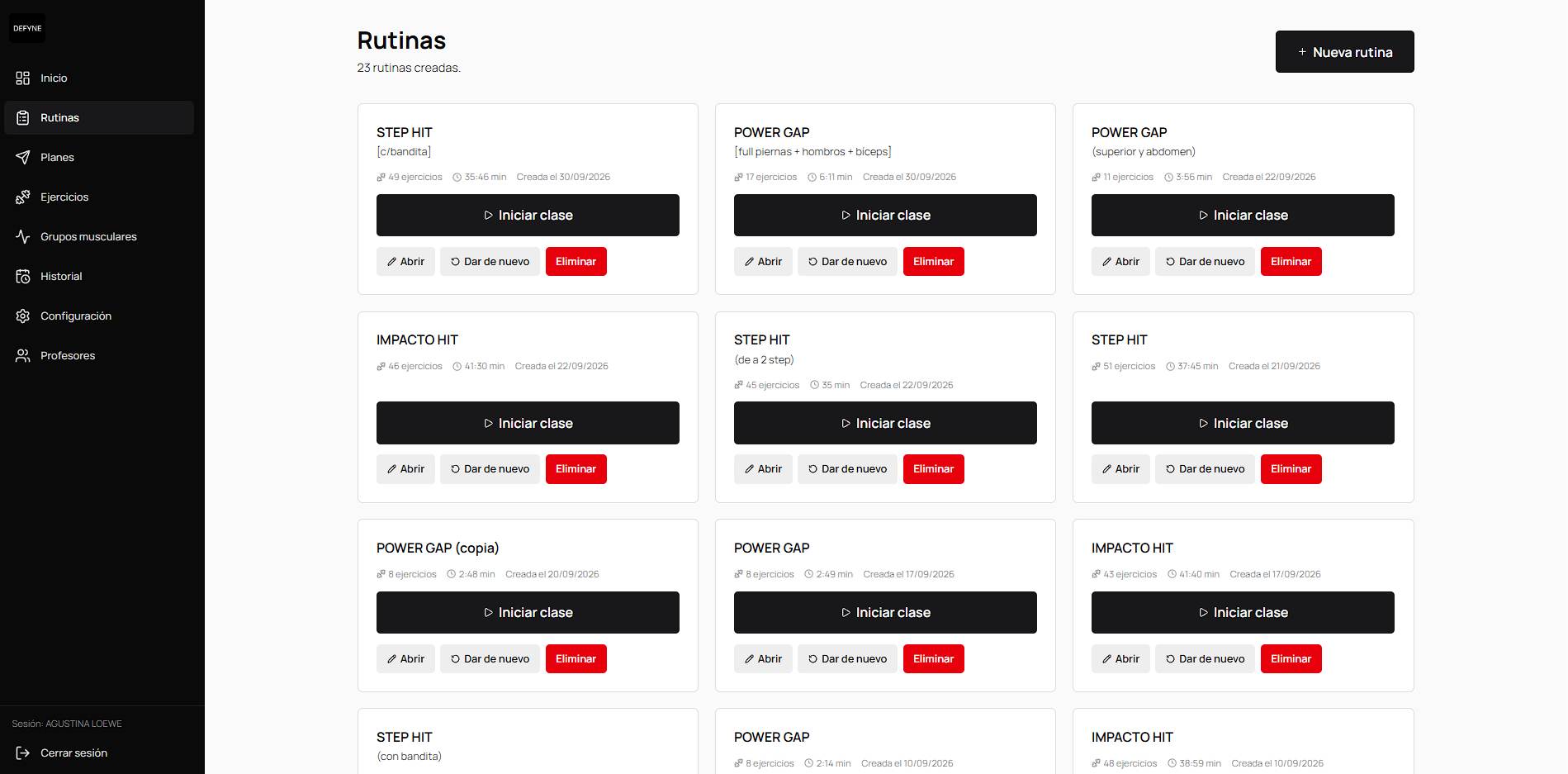The width and height of the screenshot is (1568, 774).
Task: Click the Configuración gear icon
Action: point(23,316)
